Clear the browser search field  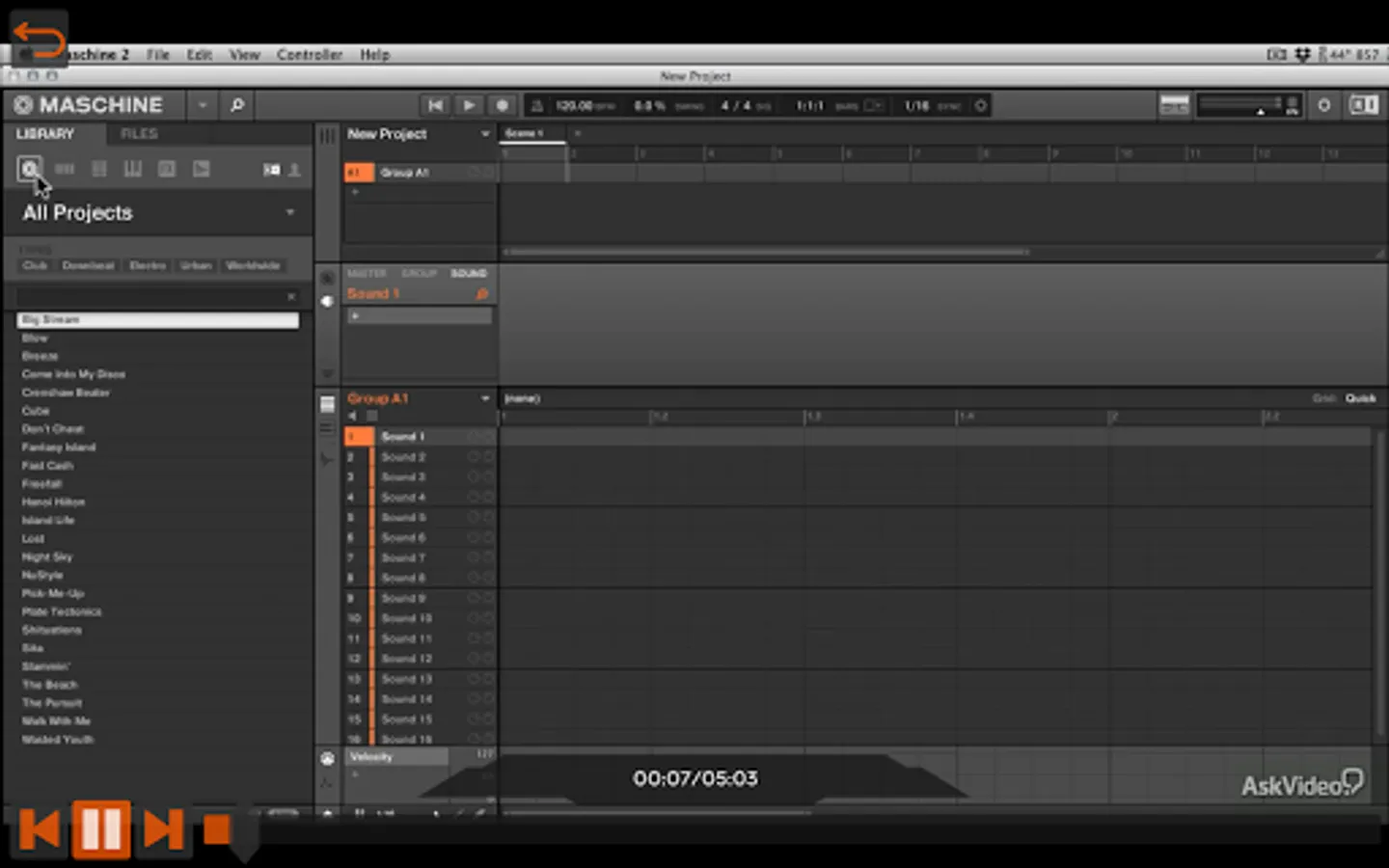point(290,296)
